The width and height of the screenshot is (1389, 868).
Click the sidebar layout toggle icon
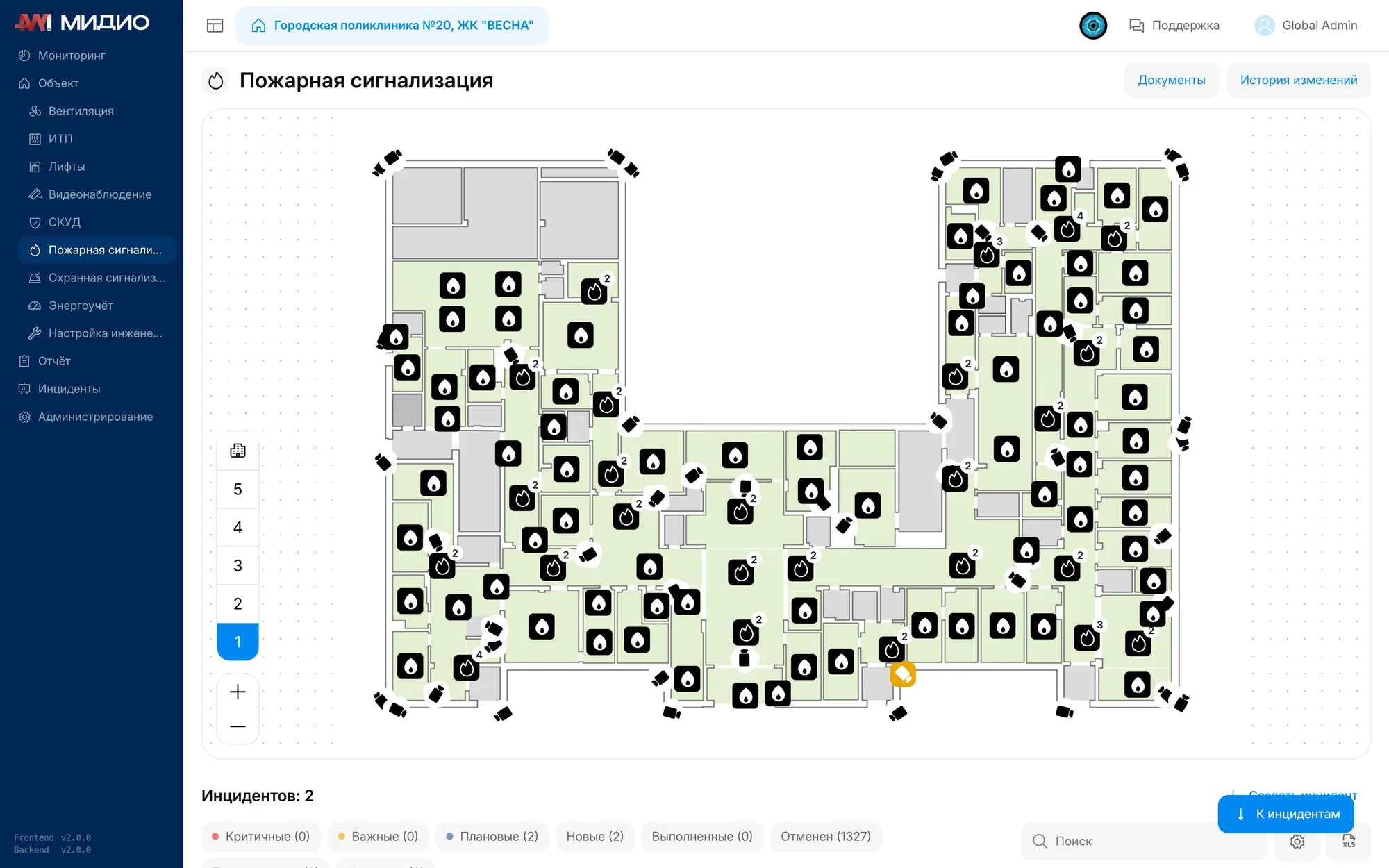tap(215, 26)
